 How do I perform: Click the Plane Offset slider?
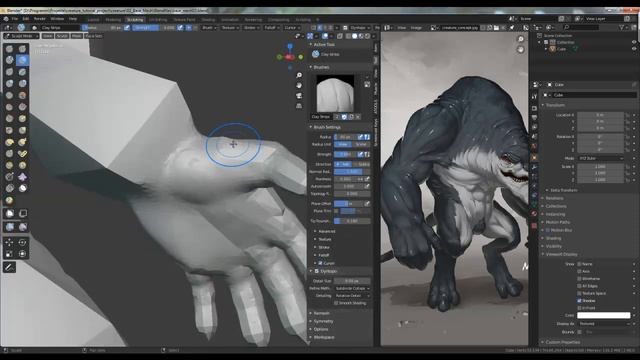348,203
